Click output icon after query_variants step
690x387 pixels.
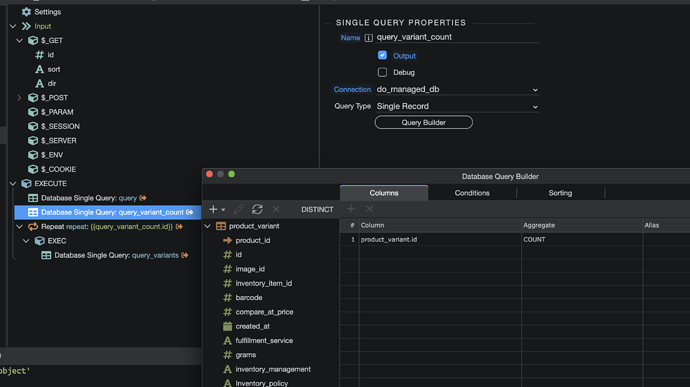pos(185,255)
